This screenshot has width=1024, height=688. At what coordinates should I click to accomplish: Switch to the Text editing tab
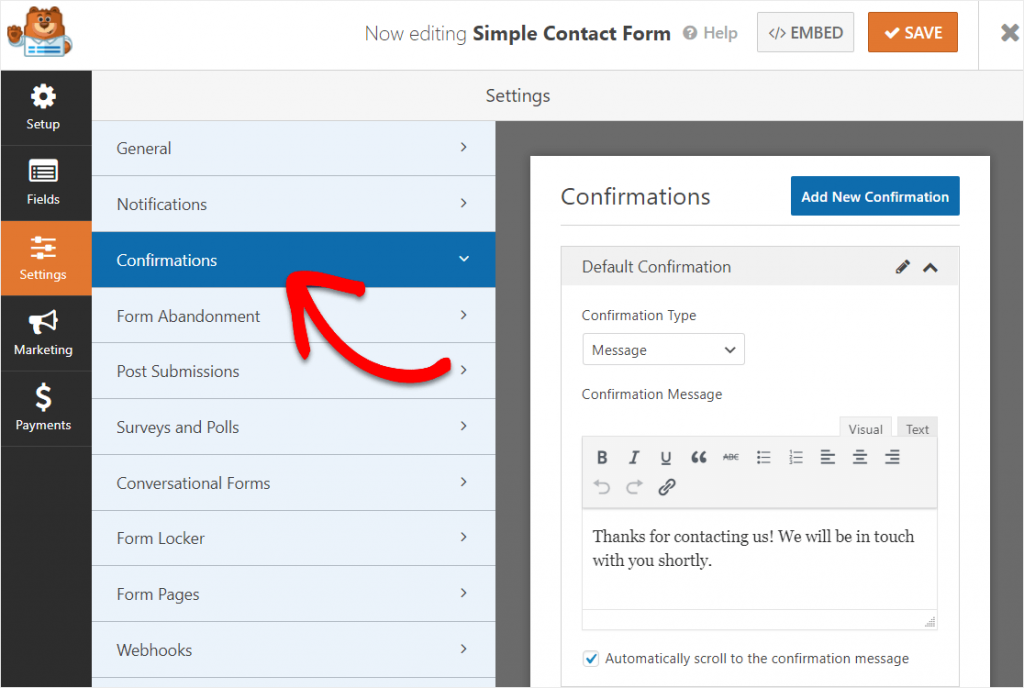coord(916,428)
